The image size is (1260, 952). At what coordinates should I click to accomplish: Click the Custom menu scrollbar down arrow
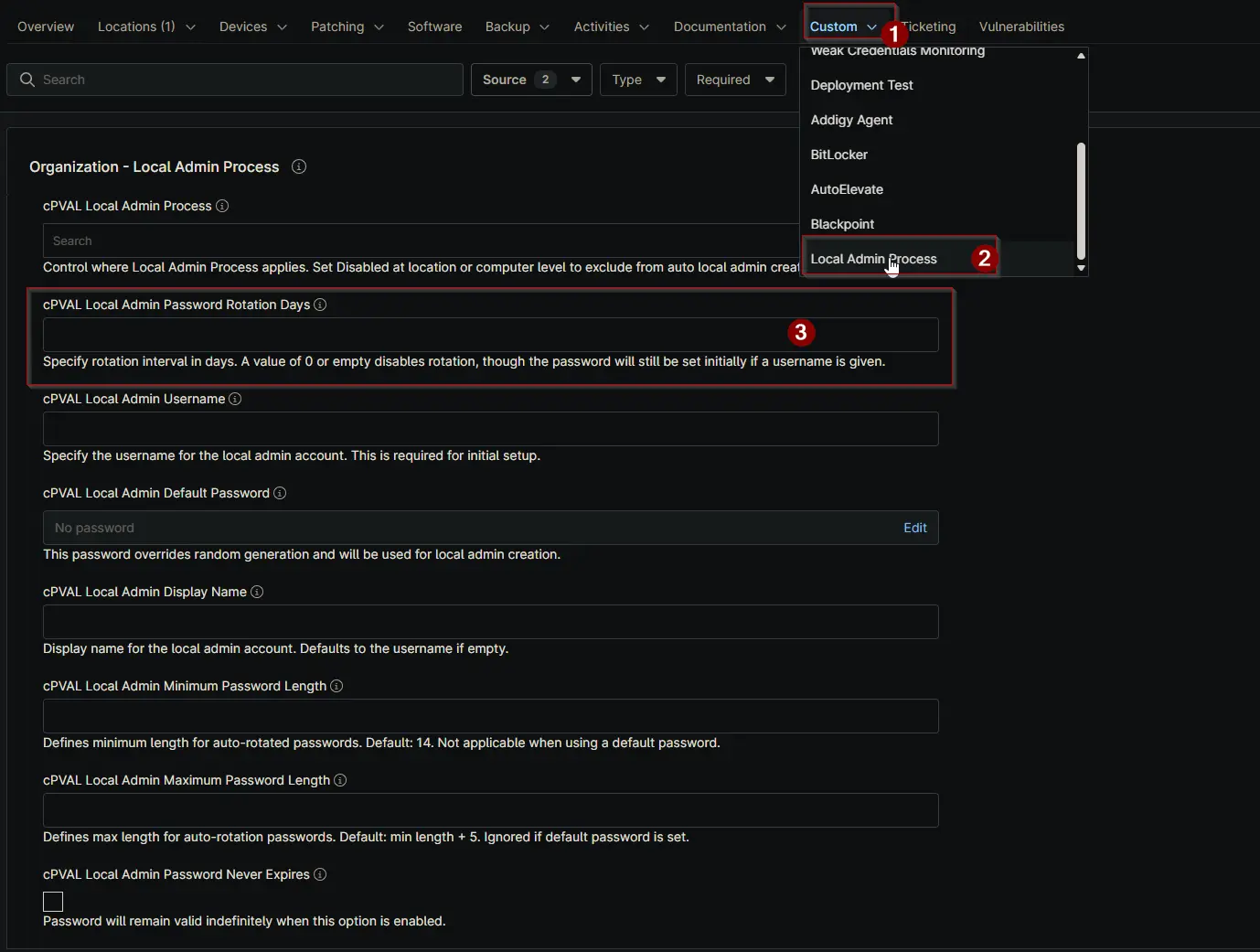click(1081, 268)
